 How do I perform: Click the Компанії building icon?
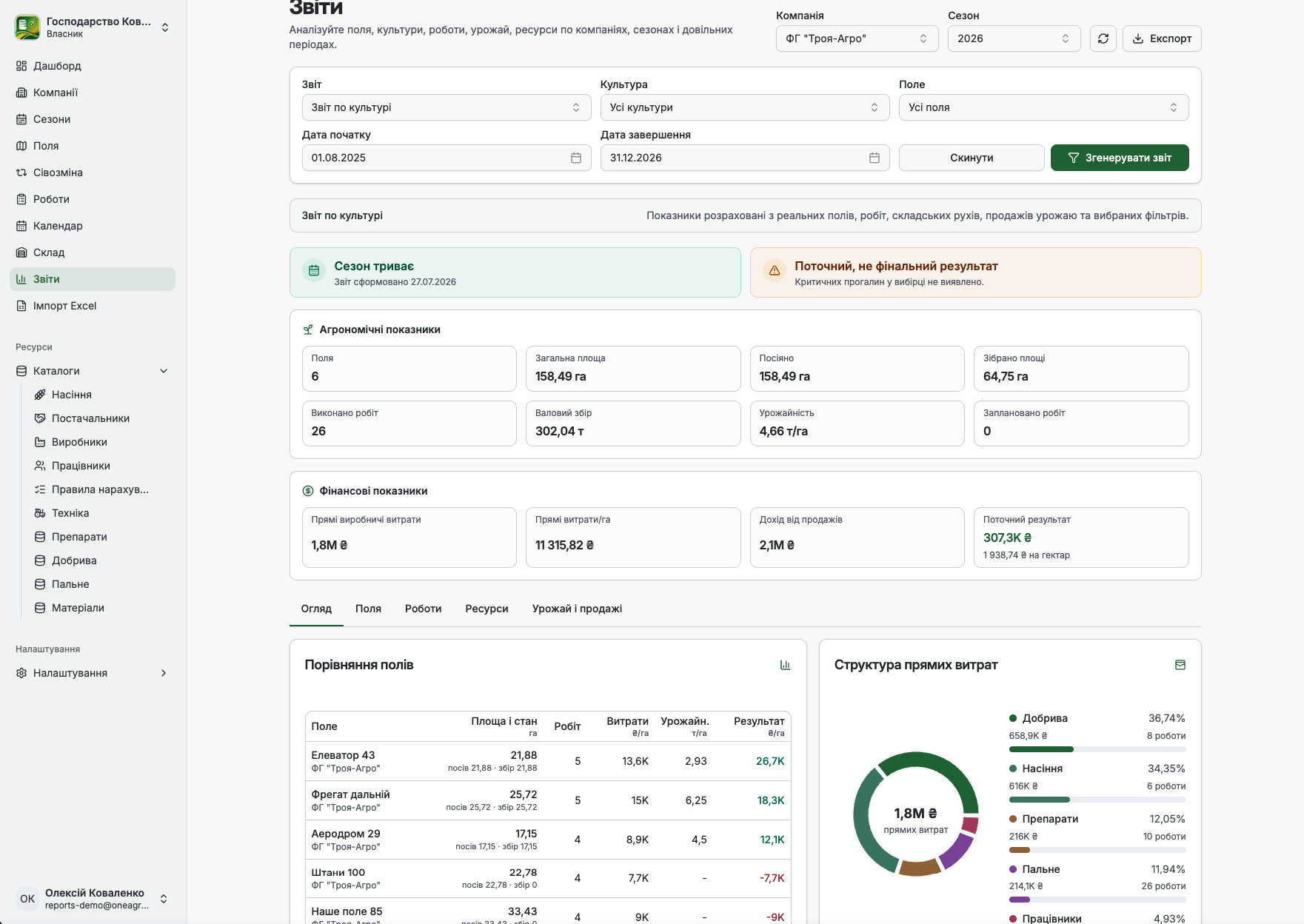point(21,93)
